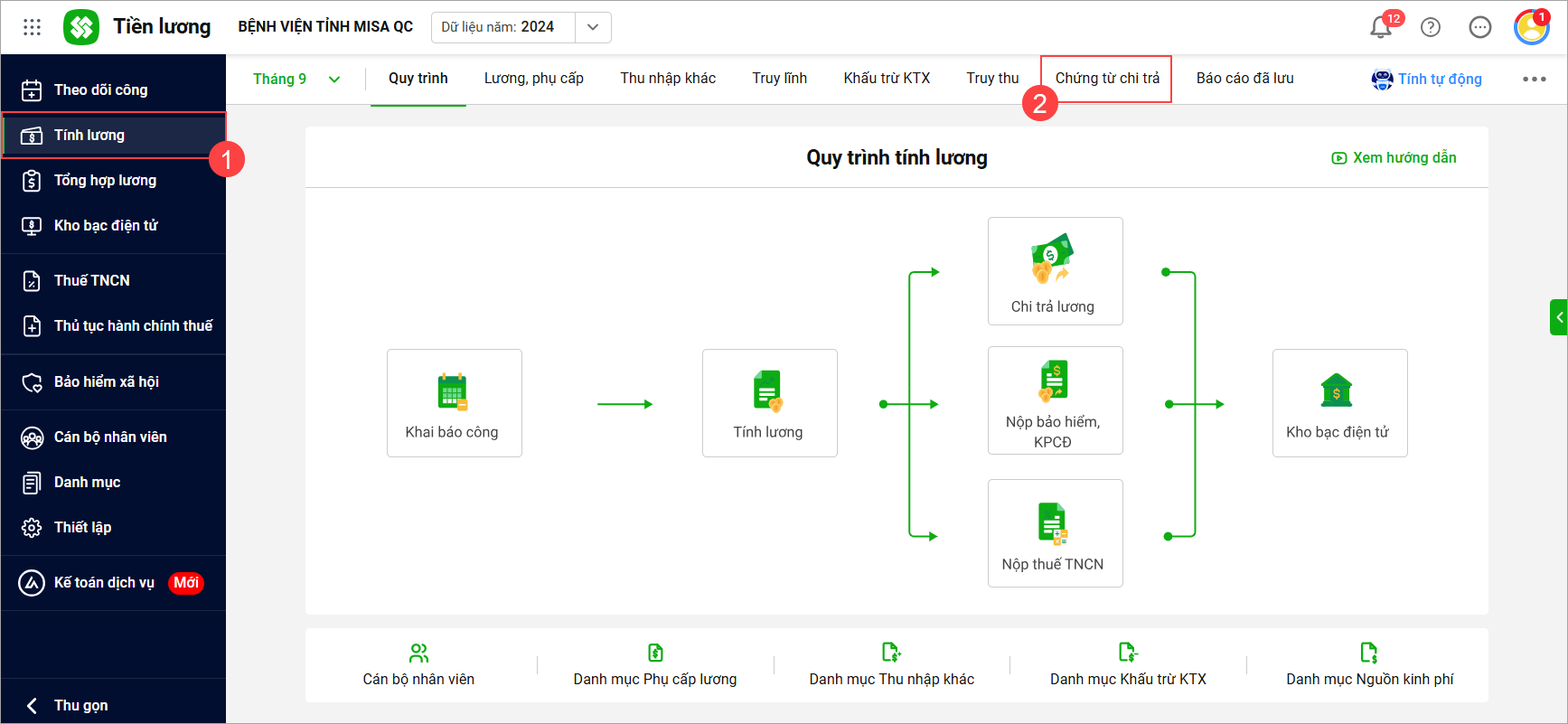The height and width of the screenshot is (724, 1568).
Task: Switch to the Truy thu tab
Action: click(x=992, y=79)
